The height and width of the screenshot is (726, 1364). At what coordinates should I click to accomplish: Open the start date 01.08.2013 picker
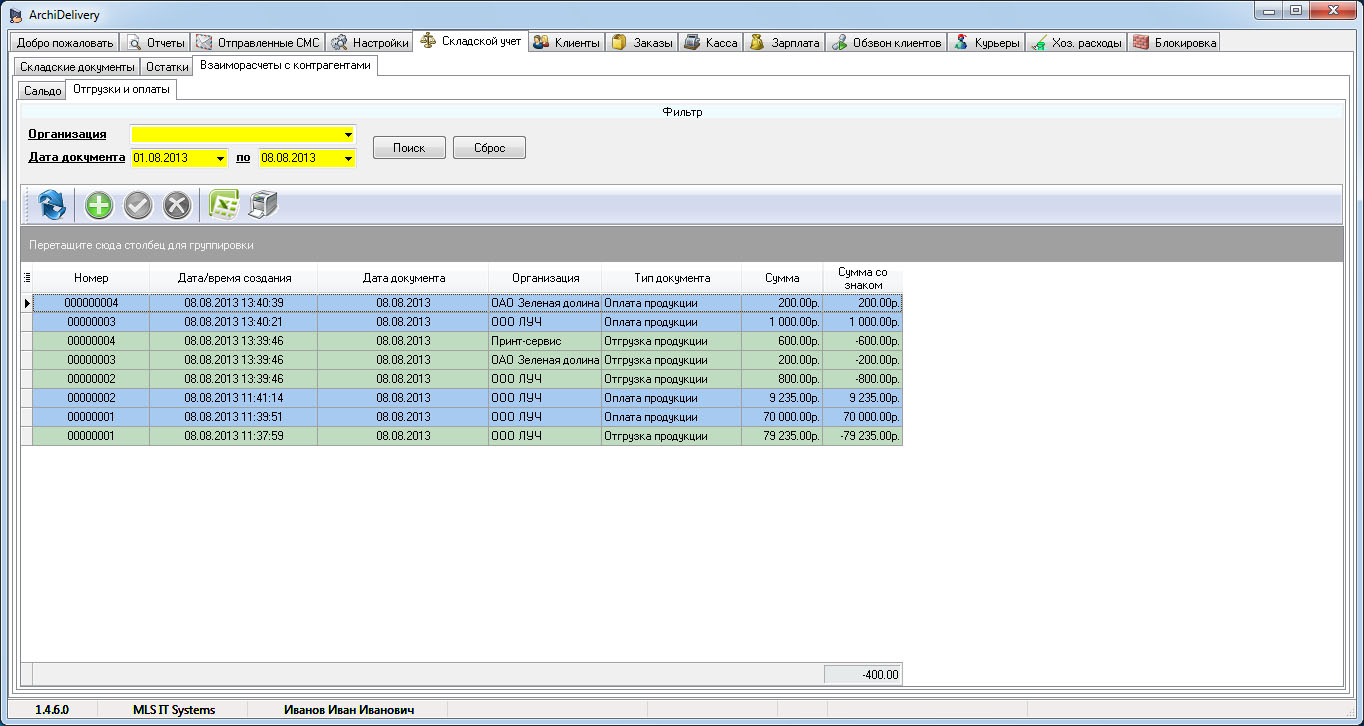[220, 158]
